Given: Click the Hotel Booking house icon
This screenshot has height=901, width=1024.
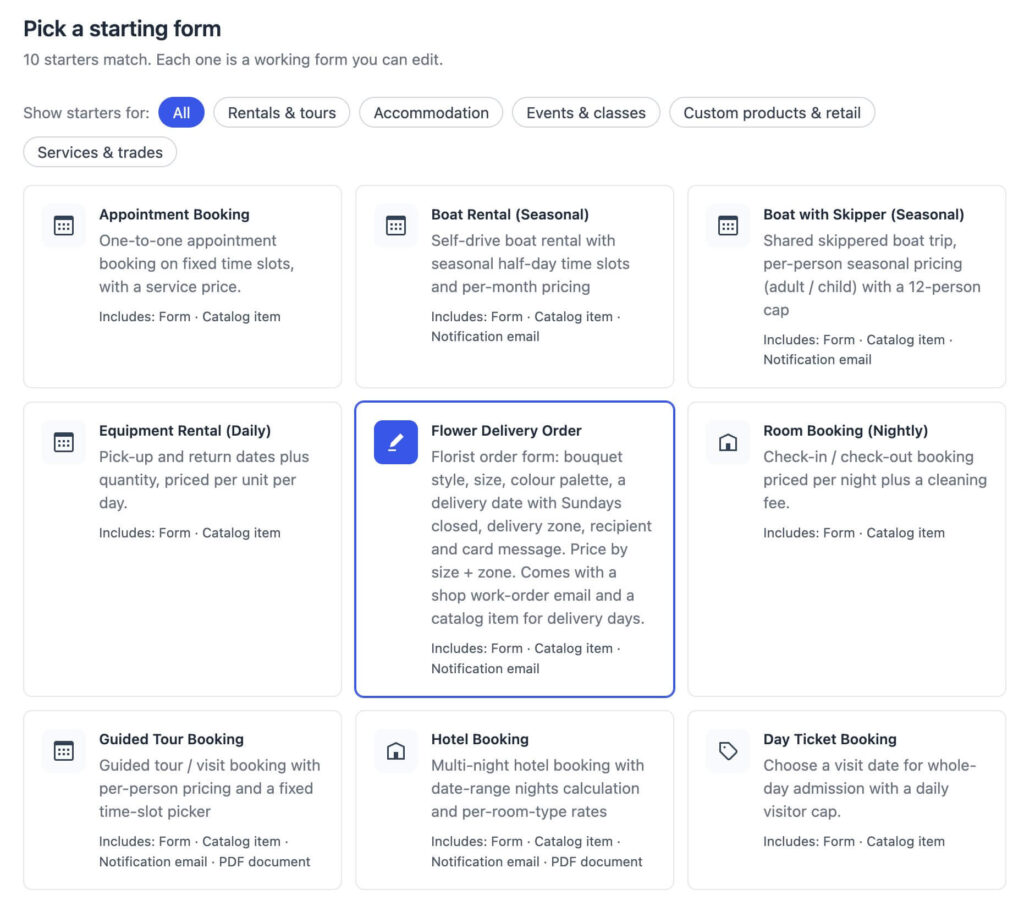Looking at the screenshot, I should point(396,751).
